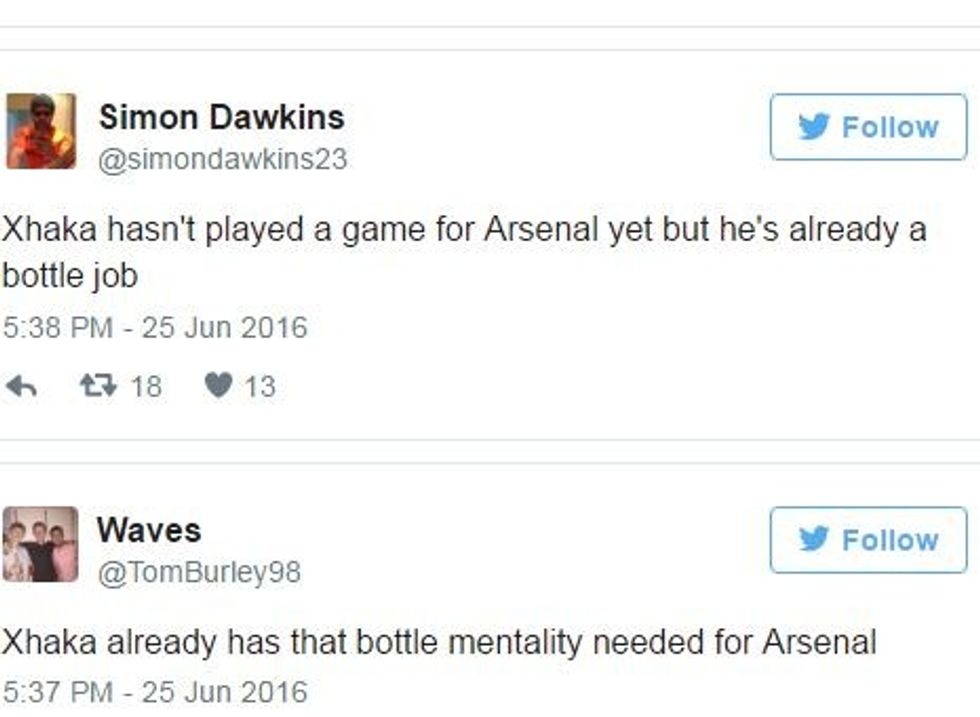This screenshot has height=717, width=980.
Task: Click the "Xhaka already has that bottle mentality" tweet
Action: tap(438, 642)
